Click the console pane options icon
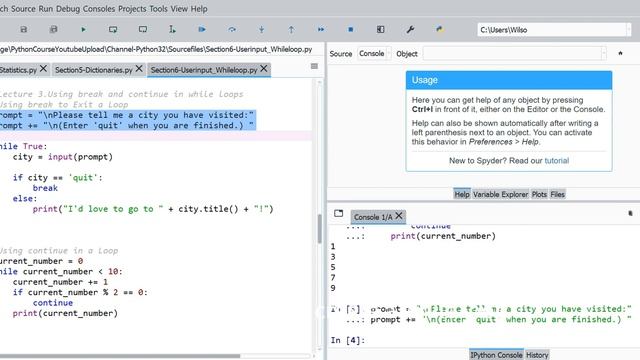640x360 pixels. 630,213
